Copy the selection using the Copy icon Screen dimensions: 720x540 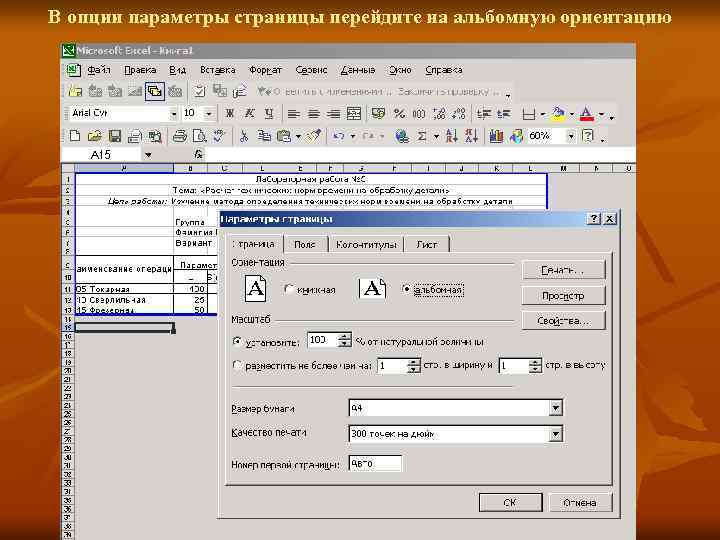(264, 136)
